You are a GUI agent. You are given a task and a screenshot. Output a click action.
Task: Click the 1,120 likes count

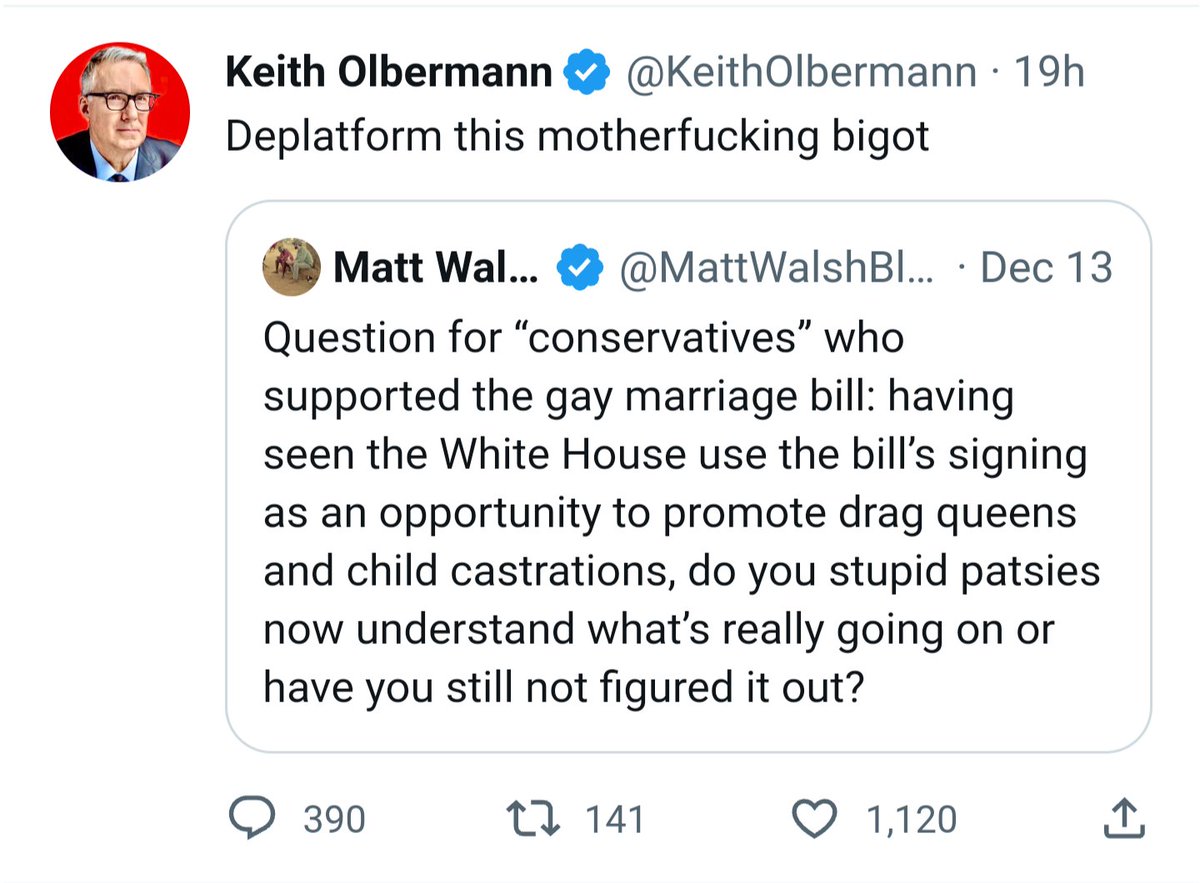(x=911, y=820)
